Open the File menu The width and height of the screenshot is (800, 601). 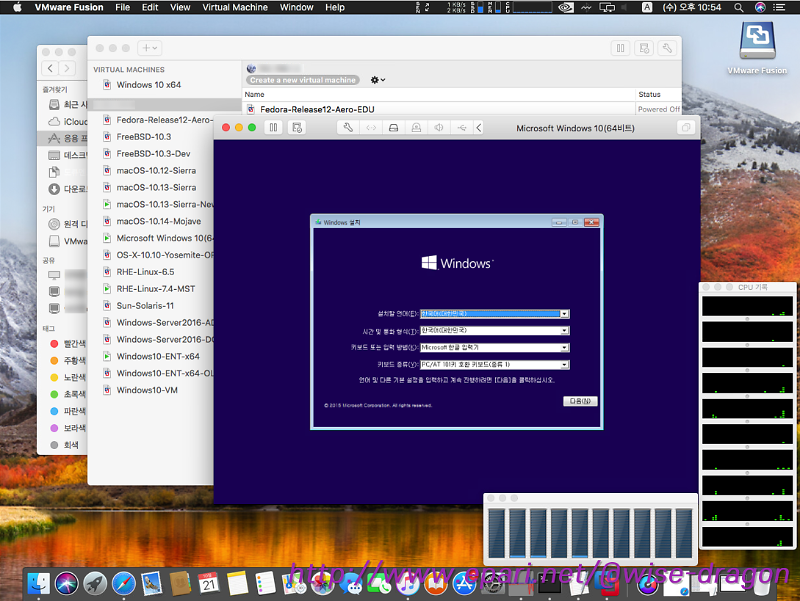122,7
